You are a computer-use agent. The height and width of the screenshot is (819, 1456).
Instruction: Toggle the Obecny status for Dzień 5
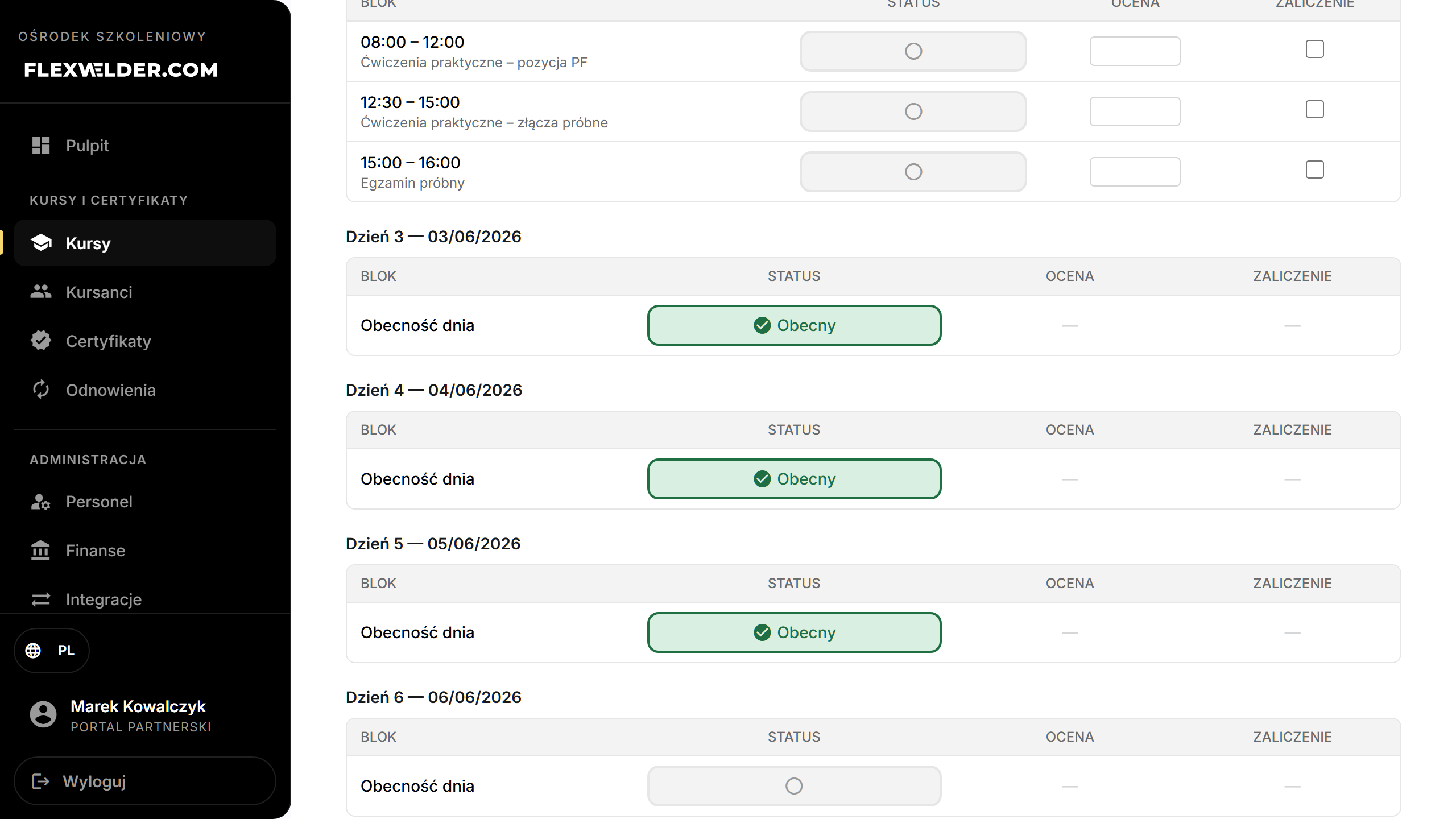coord(794,632)
